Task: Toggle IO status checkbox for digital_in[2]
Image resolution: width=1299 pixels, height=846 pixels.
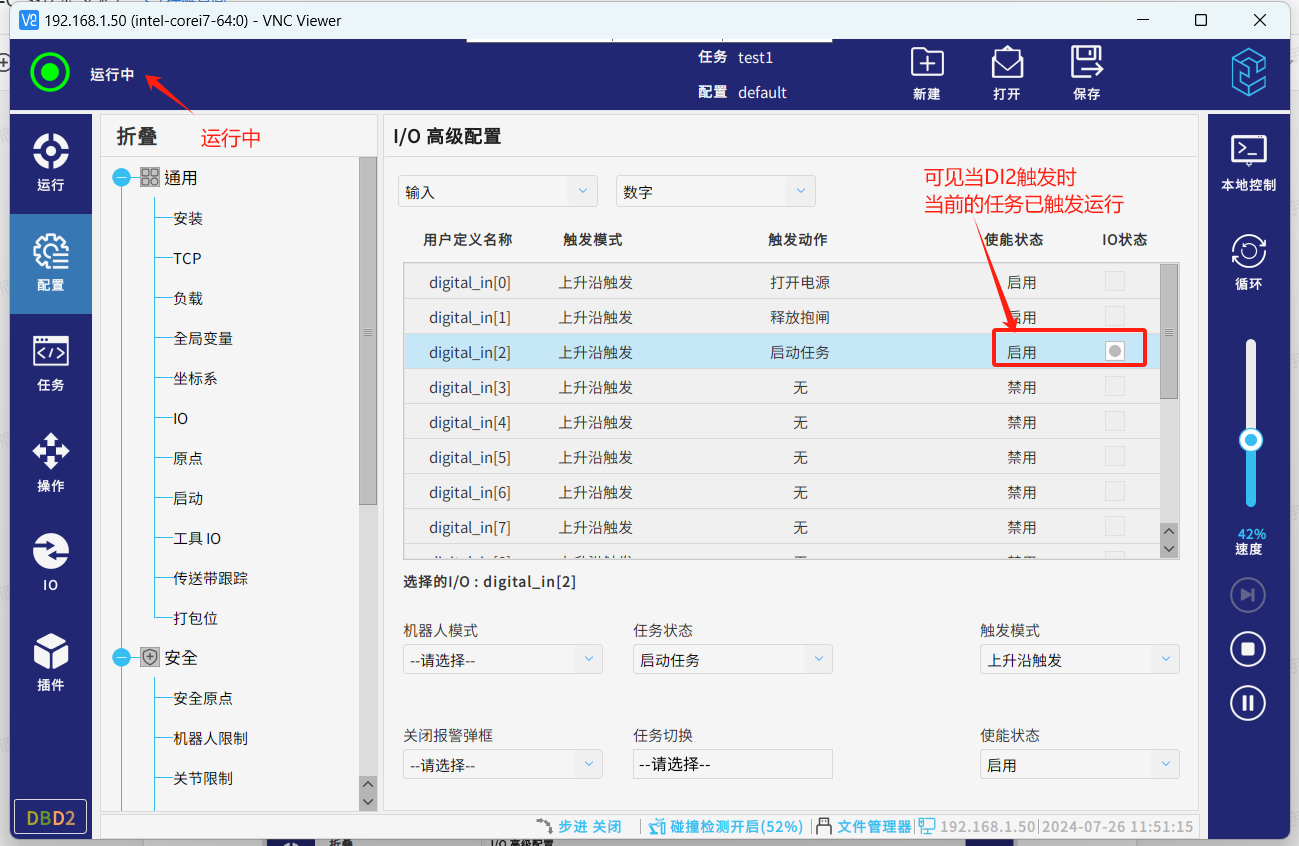Action: coord(1115,351)
